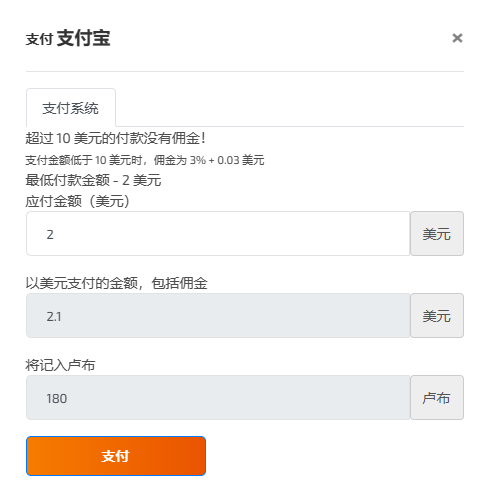Click the 卢布 addon beside the 180 field
This screenshot has width=481, height=499.
tap(437, 398)
